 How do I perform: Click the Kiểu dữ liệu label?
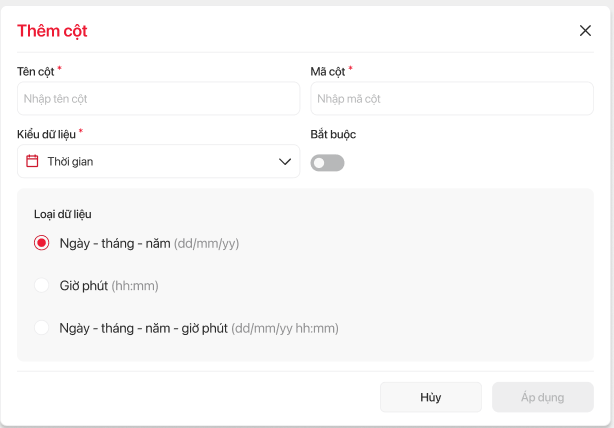(x=46, y=134)
